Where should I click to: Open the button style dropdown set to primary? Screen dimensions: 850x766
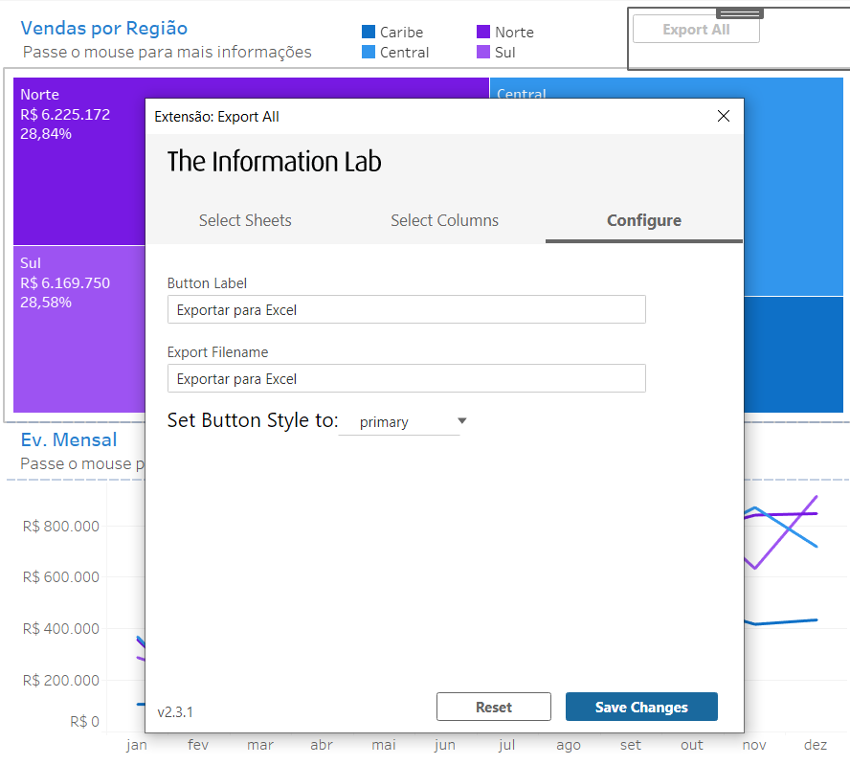point(403,422)
